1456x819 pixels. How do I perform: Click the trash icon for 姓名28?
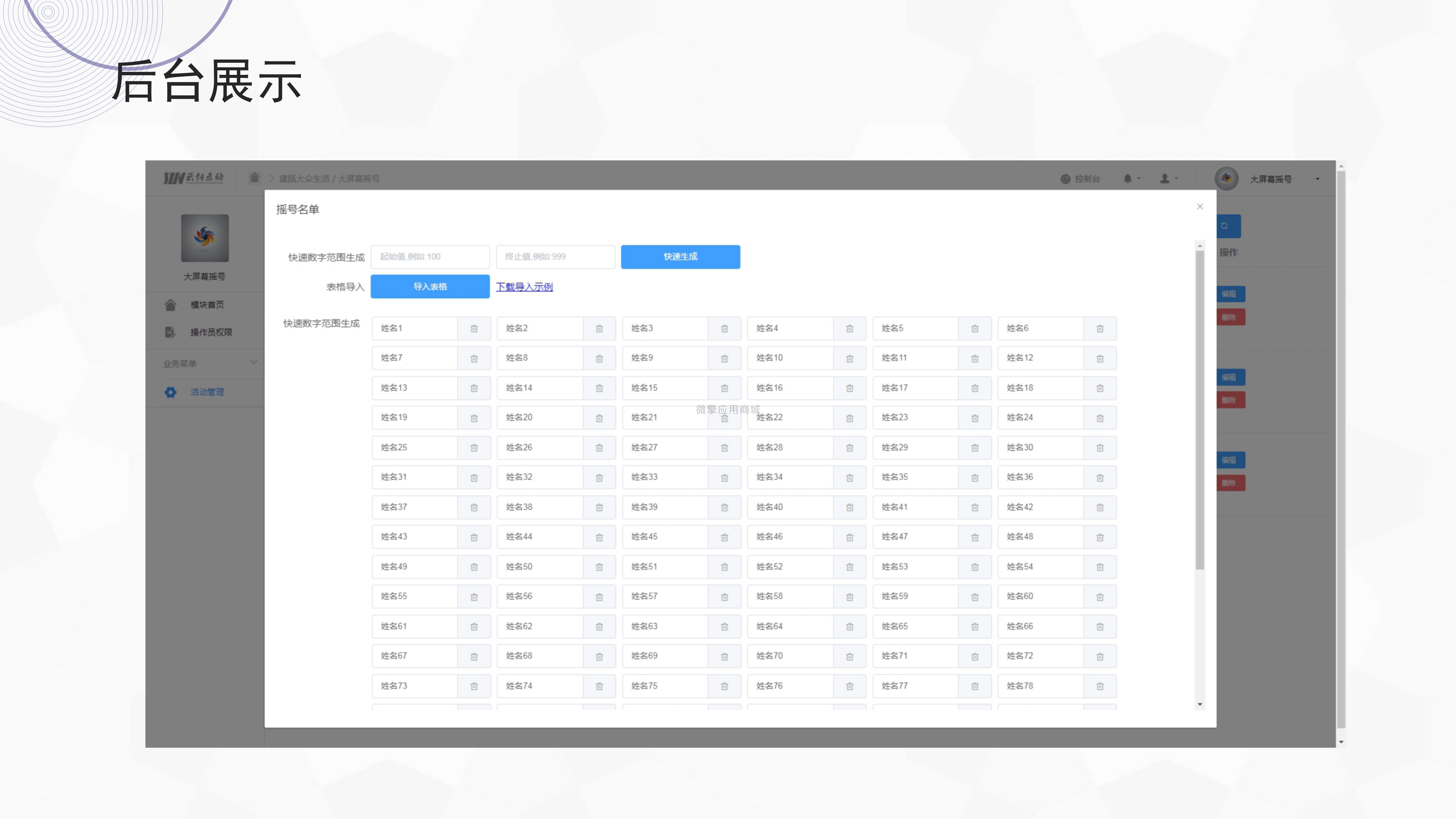pyautogui.click(x=850, y=448)
